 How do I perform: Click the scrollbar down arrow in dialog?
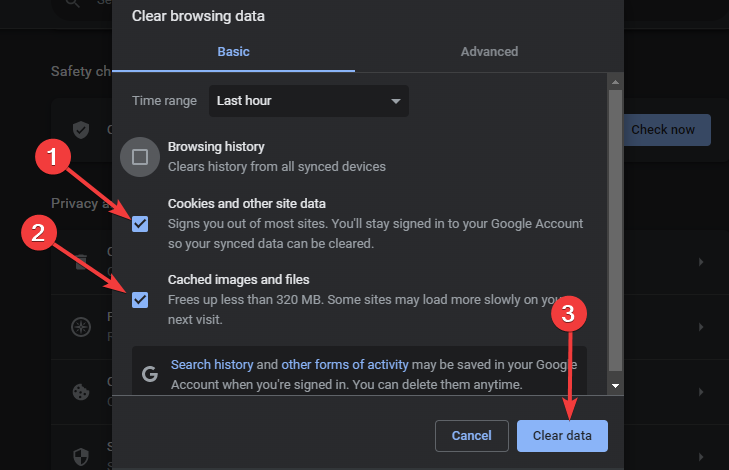tap(615, 385)
